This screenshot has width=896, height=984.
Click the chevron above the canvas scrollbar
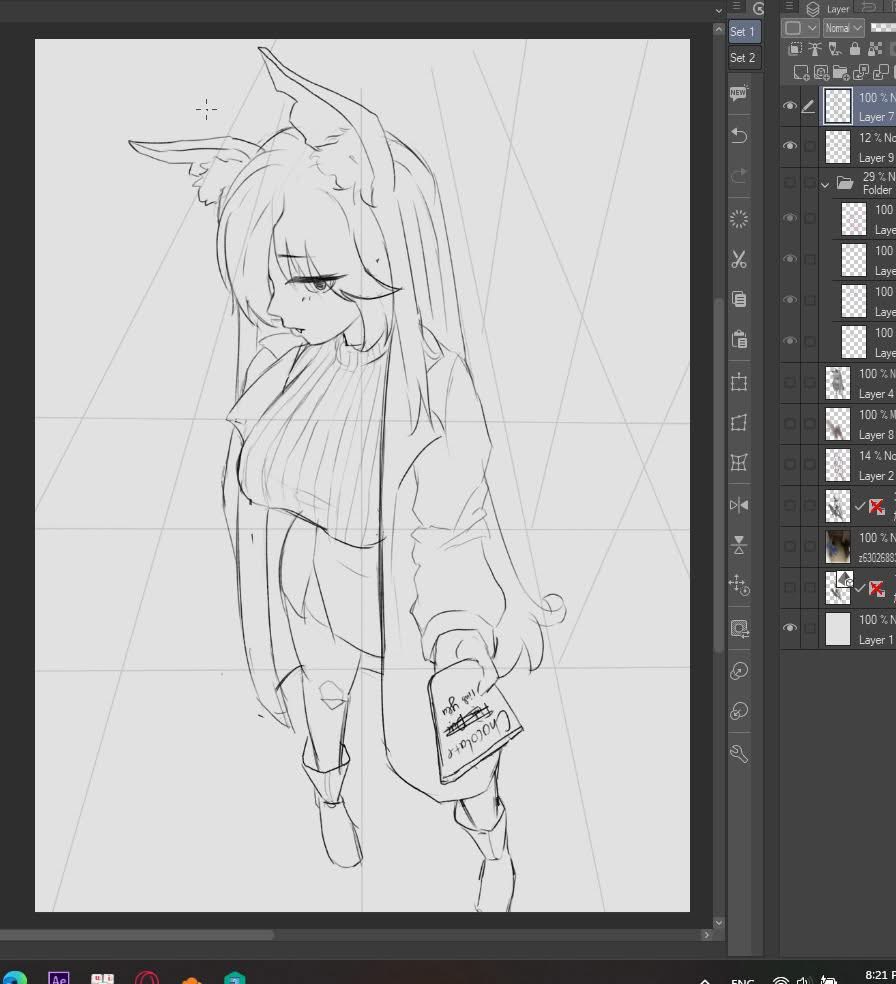tap(718, 11)
